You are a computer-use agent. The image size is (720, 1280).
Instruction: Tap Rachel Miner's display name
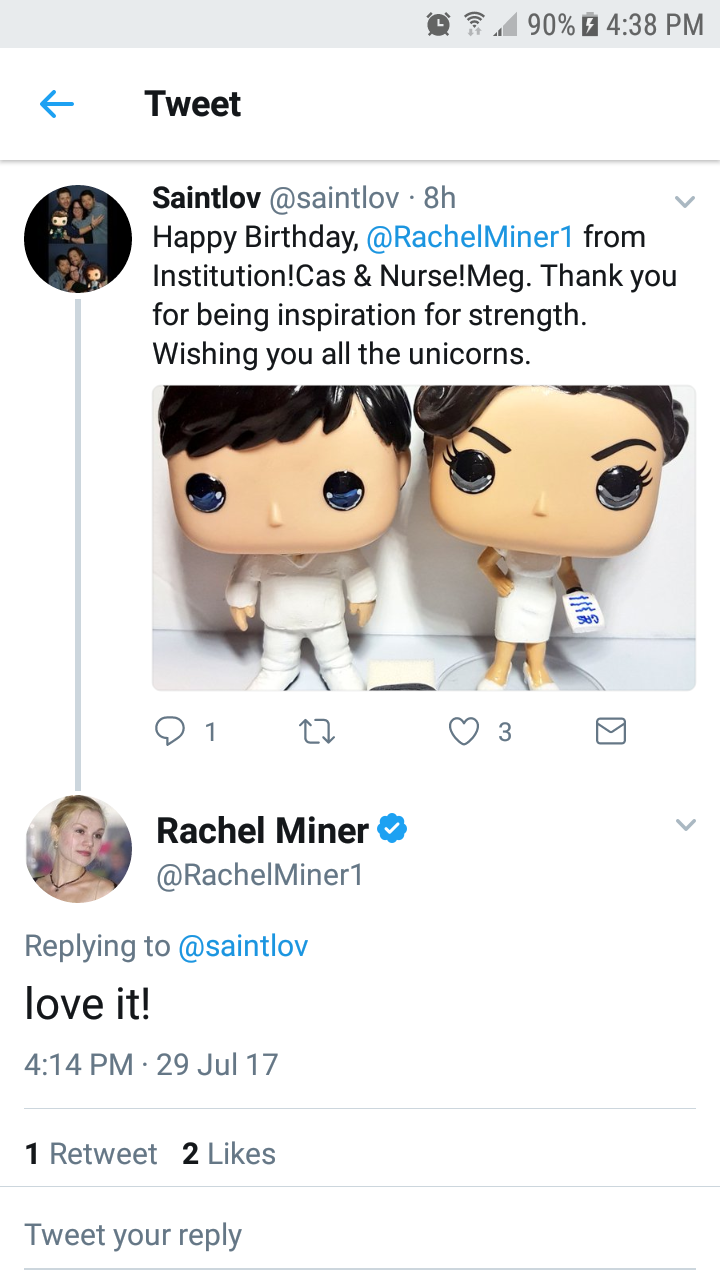point(263,830)
